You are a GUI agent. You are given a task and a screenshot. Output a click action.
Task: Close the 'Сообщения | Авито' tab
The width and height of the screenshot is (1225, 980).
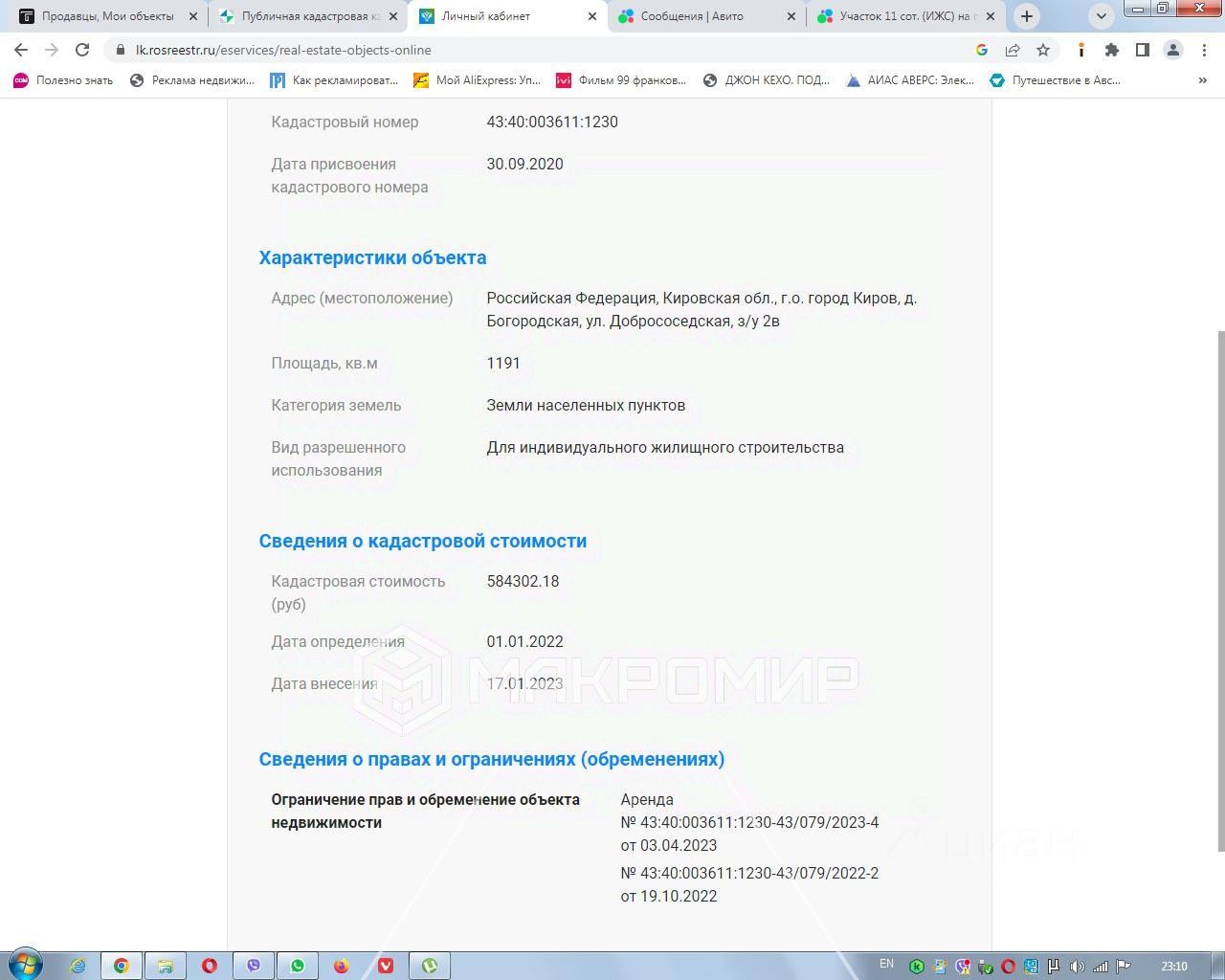(x=791, y=16)
